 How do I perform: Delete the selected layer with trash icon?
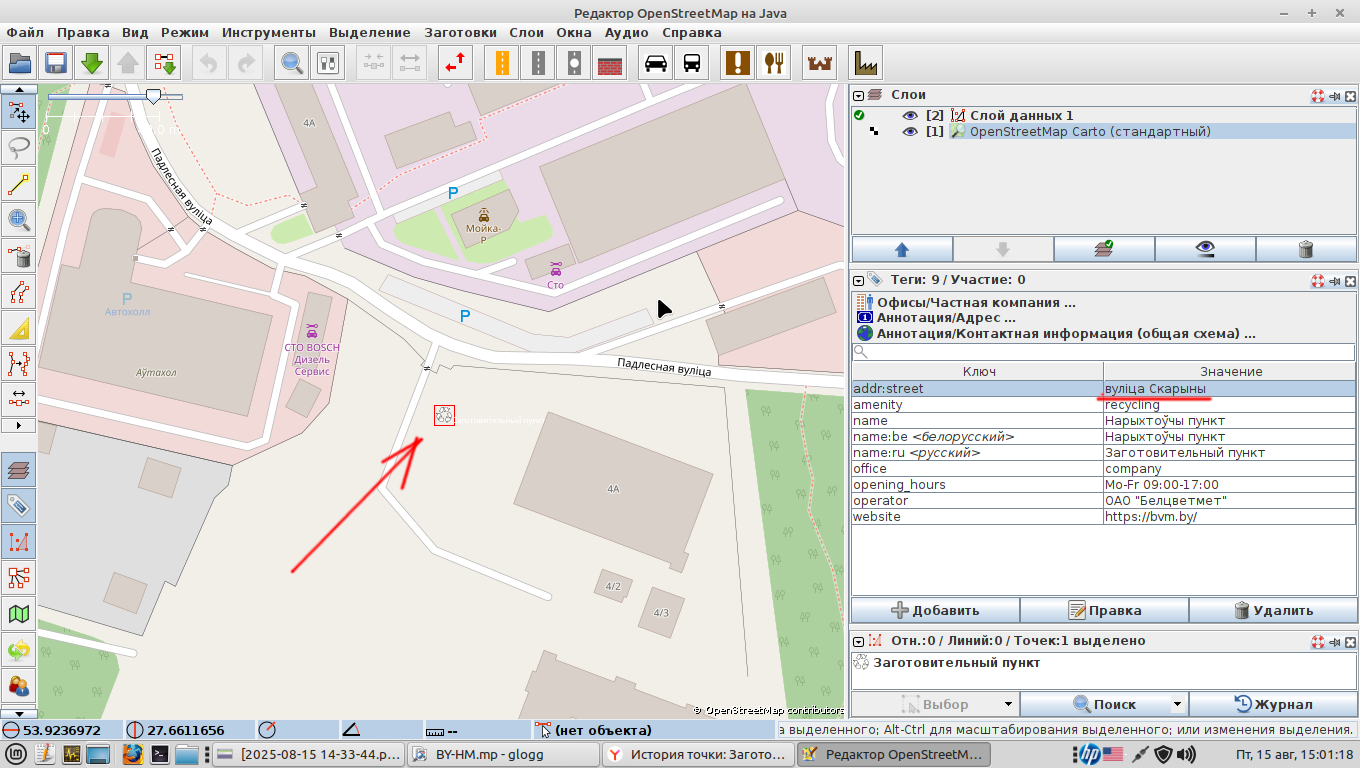coord(1305,249)
